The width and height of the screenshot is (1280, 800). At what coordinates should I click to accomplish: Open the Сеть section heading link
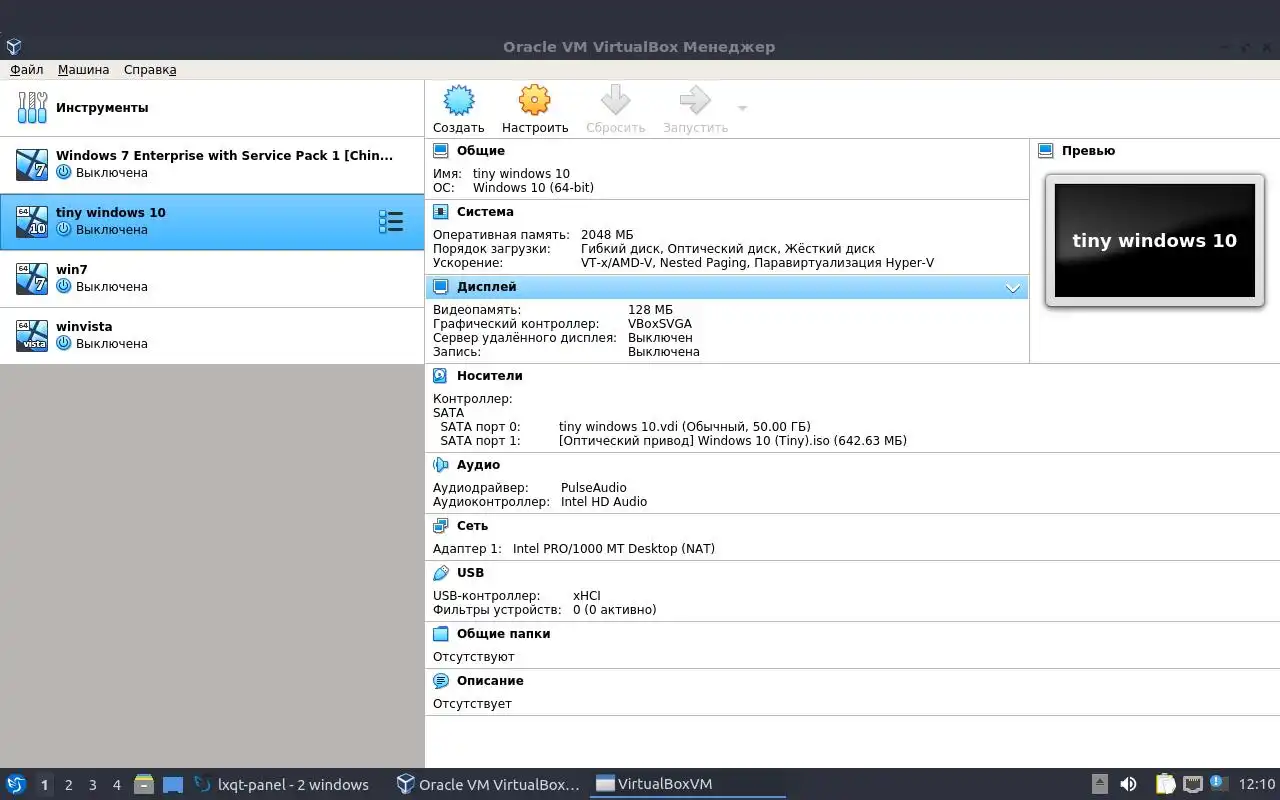[x=472, y=526]
